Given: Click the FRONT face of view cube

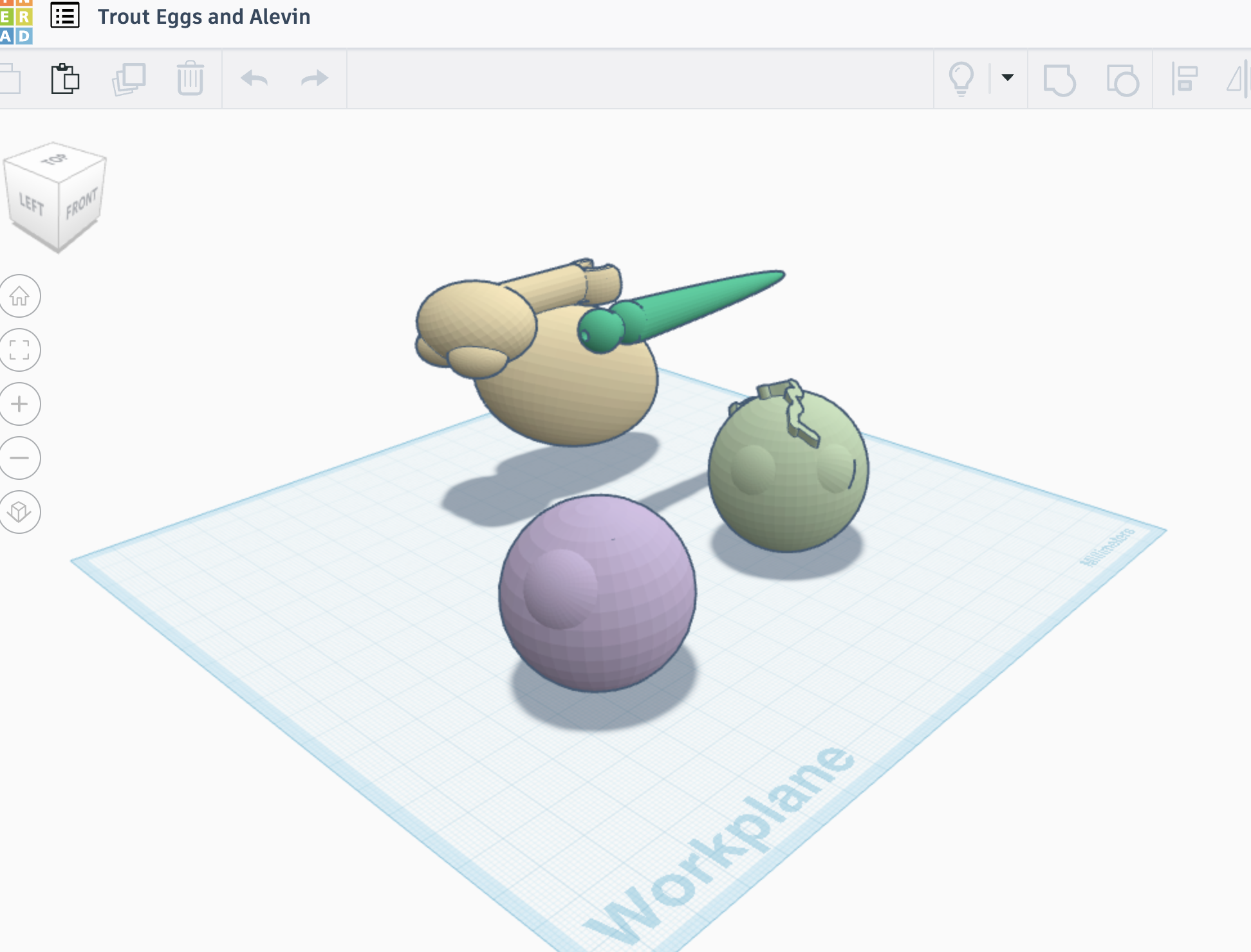Looking at the screenshot, I should click(81, 203).
